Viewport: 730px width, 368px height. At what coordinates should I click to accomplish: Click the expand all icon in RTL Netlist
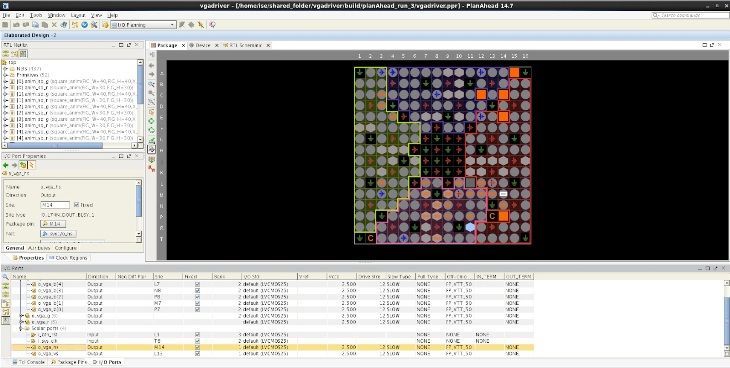(14, 54)
